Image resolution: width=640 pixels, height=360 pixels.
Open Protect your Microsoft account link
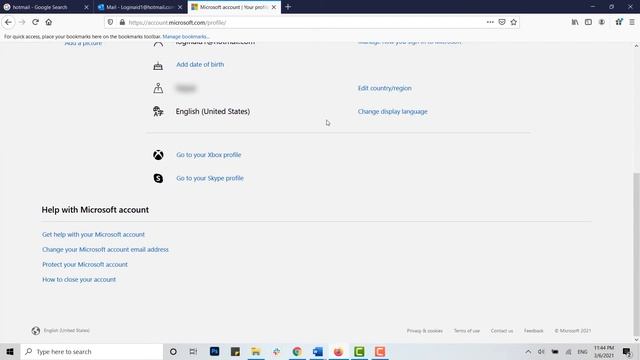[85, 264]
